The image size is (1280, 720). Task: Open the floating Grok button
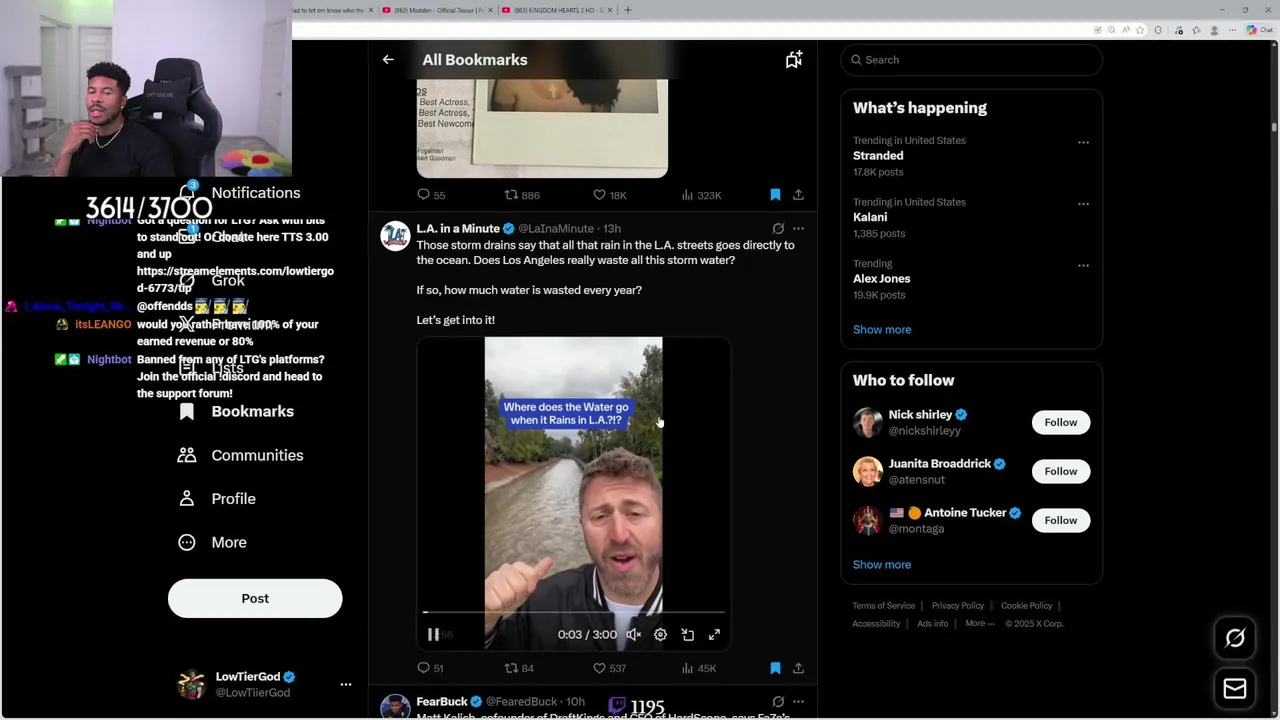[x=1235, y=638]
